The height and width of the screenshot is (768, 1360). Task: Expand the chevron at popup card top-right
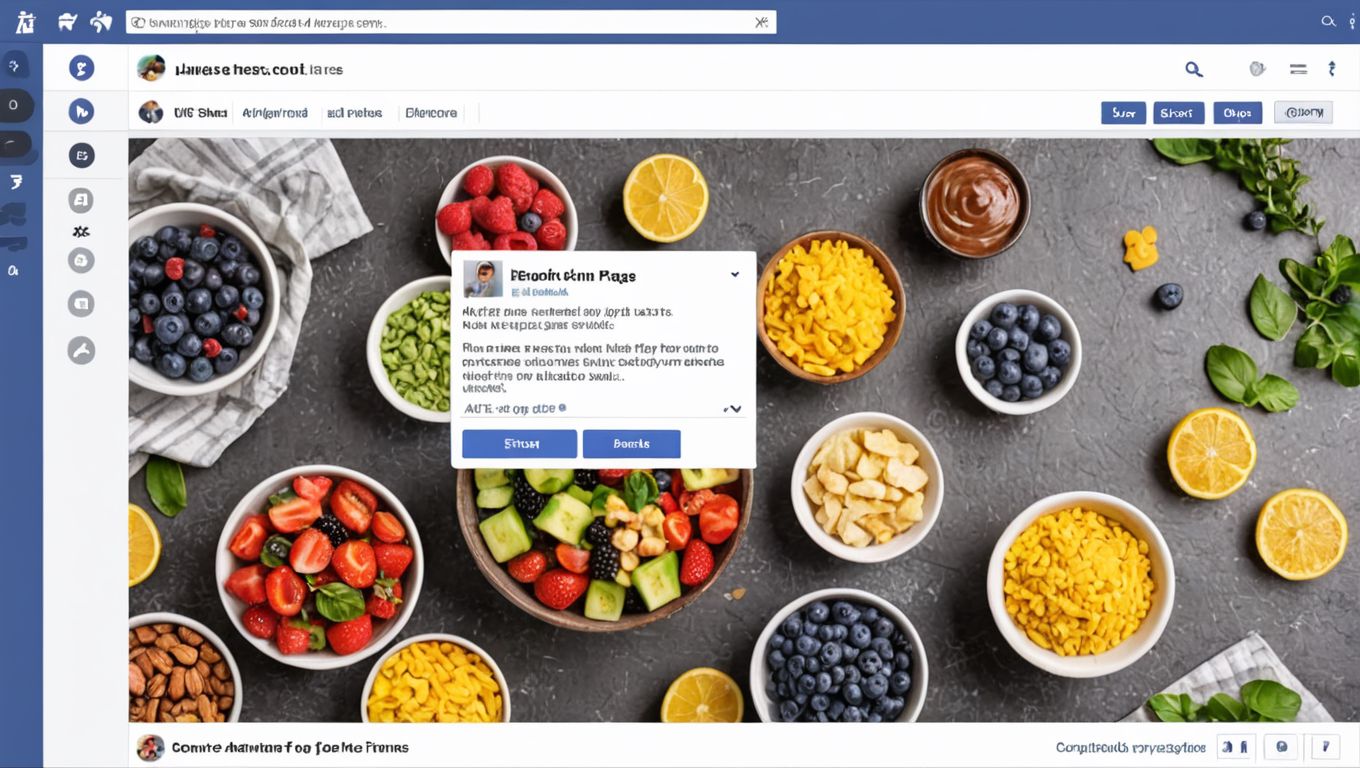pos(735,274)
